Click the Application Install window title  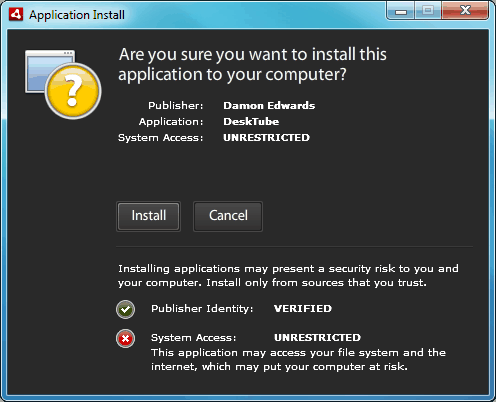[x=77, y=15]
